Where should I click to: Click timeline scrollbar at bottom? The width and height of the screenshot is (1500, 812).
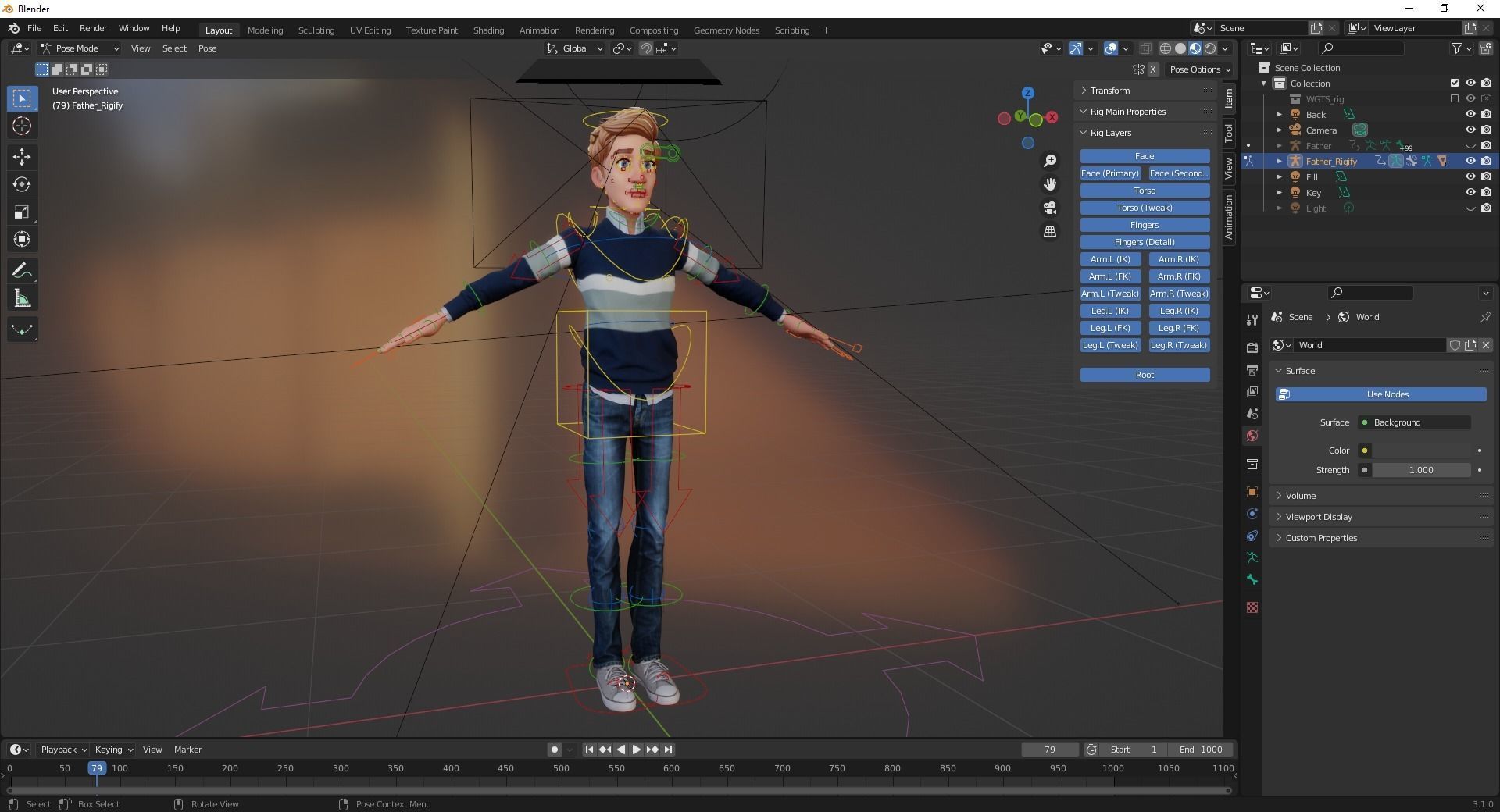tap(617, 790)
